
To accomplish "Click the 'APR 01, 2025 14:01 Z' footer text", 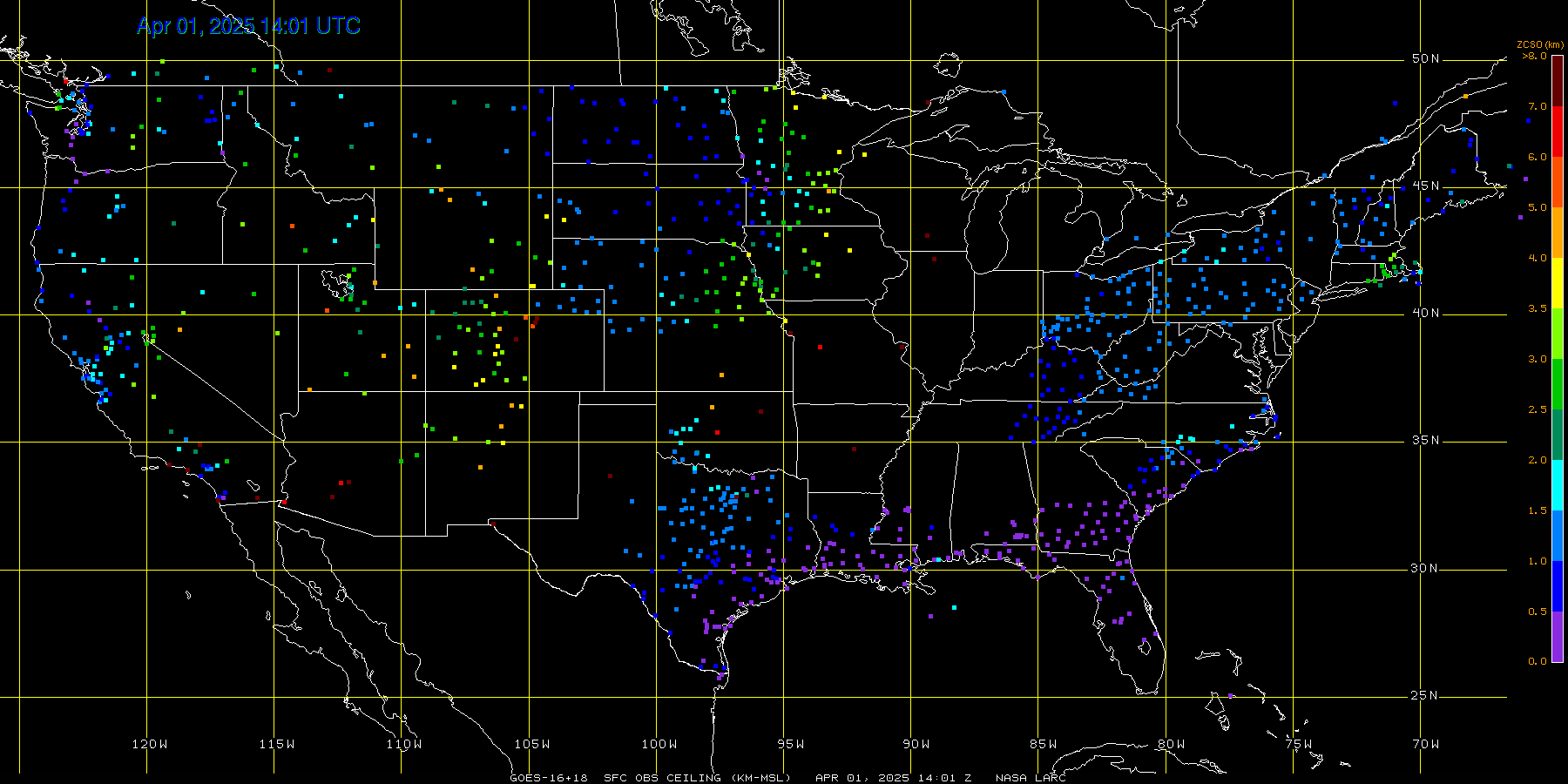I will pos(894,777).
